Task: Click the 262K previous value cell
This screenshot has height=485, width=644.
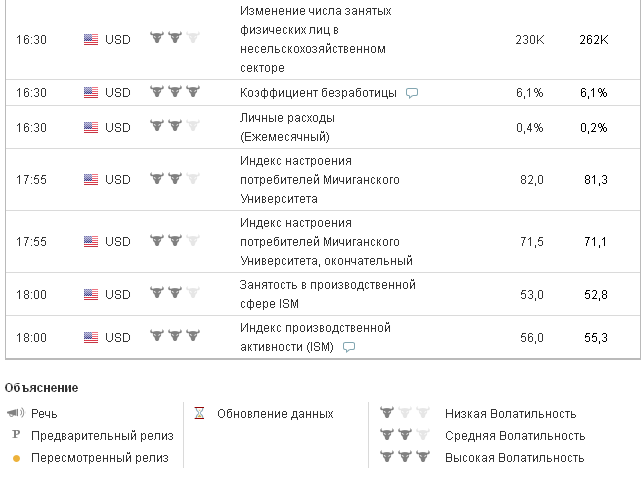Action: (593, 39)
